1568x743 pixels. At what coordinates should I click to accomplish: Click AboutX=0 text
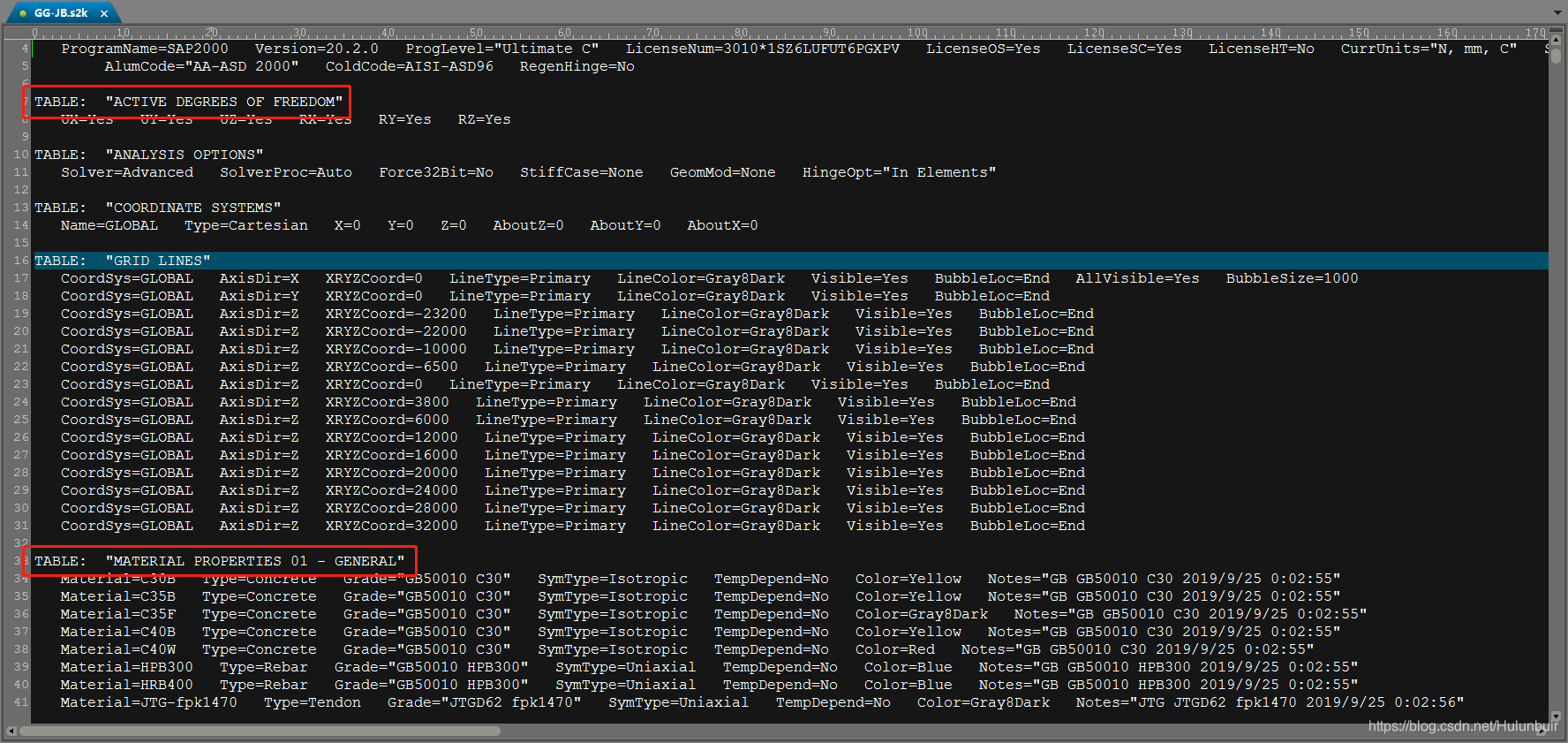[x=723, y=225]
